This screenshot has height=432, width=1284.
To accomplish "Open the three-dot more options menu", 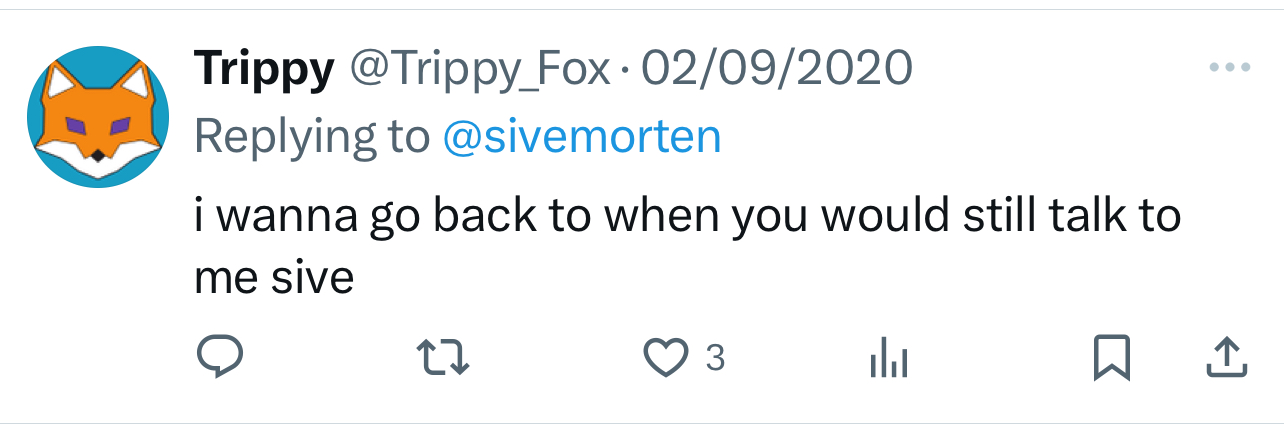I will (1229, 68).
